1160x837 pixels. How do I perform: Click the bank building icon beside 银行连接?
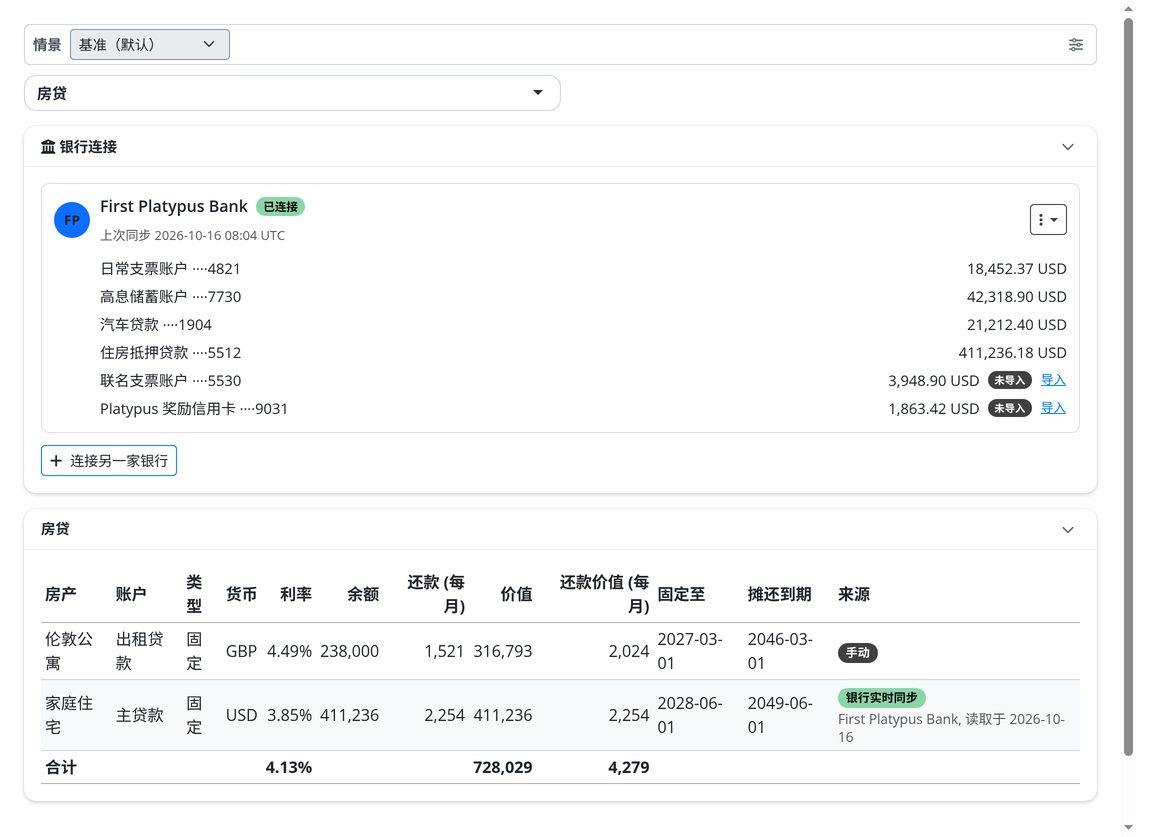(x=48, y=147)
